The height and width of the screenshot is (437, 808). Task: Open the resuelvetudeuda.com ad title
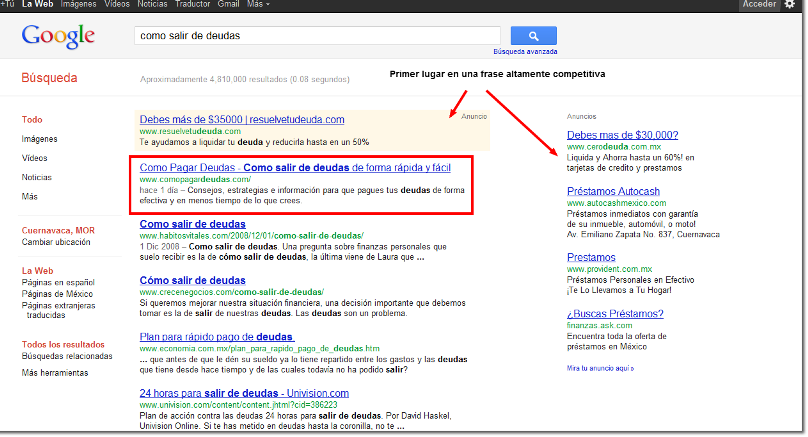pyautogui.click(x=242, y=120)
